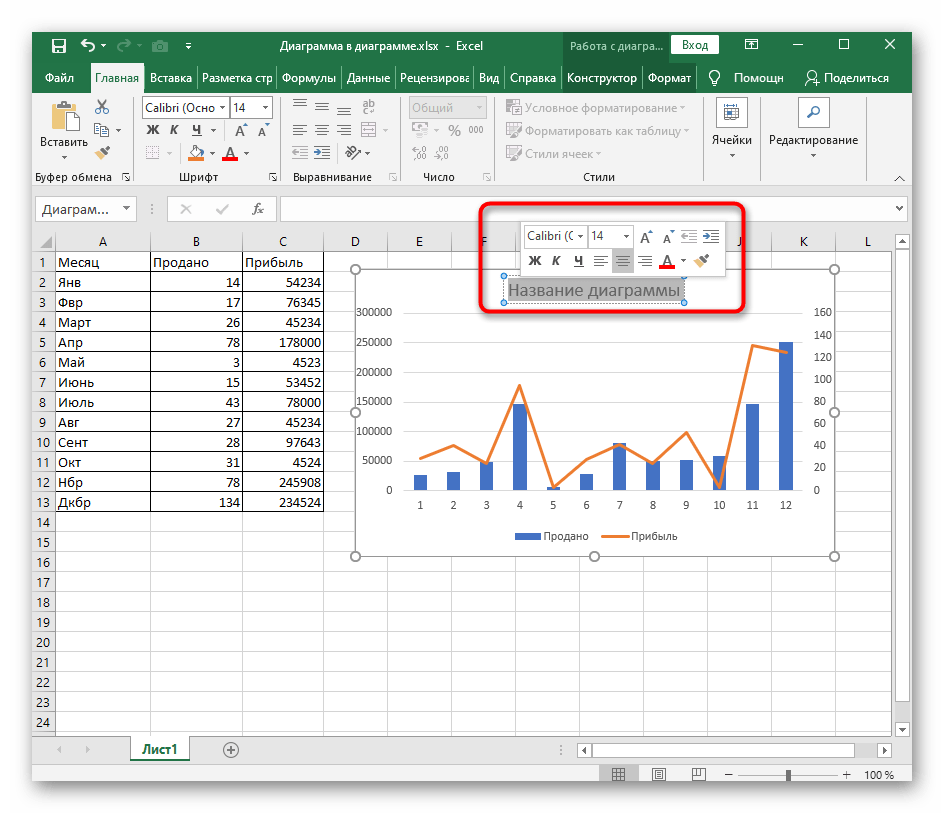The height and width of the screenshot is (813, 944).
Task: Open the Cells (Ячейки) group
Action: click(731, 129)
